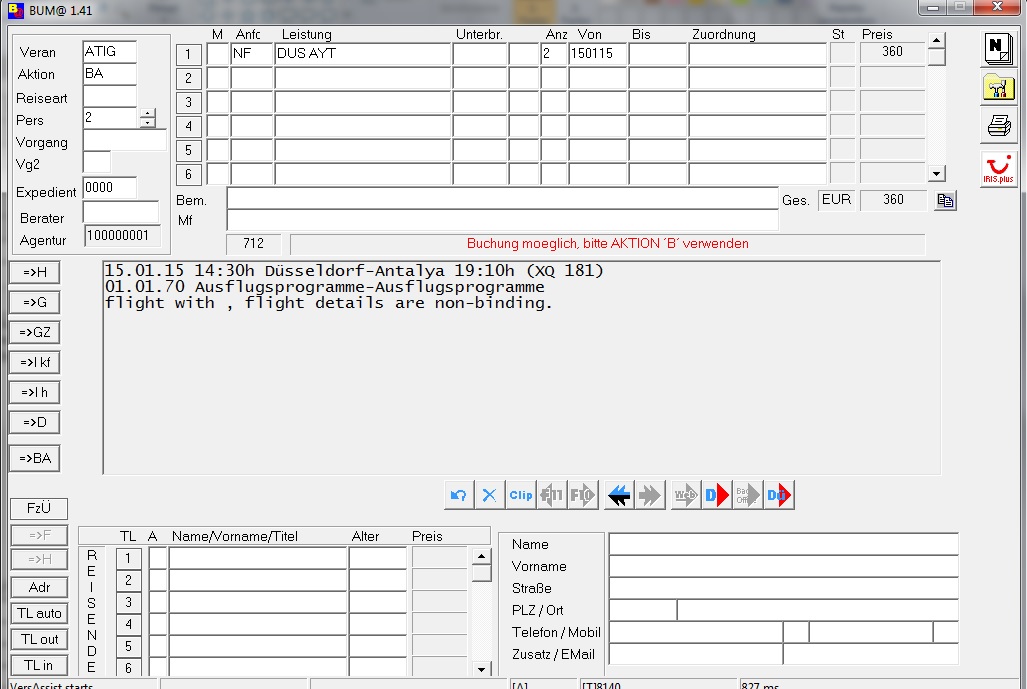Open the yellow folder tools icon
Screen dimensions: 1027x689
[998, 88]
